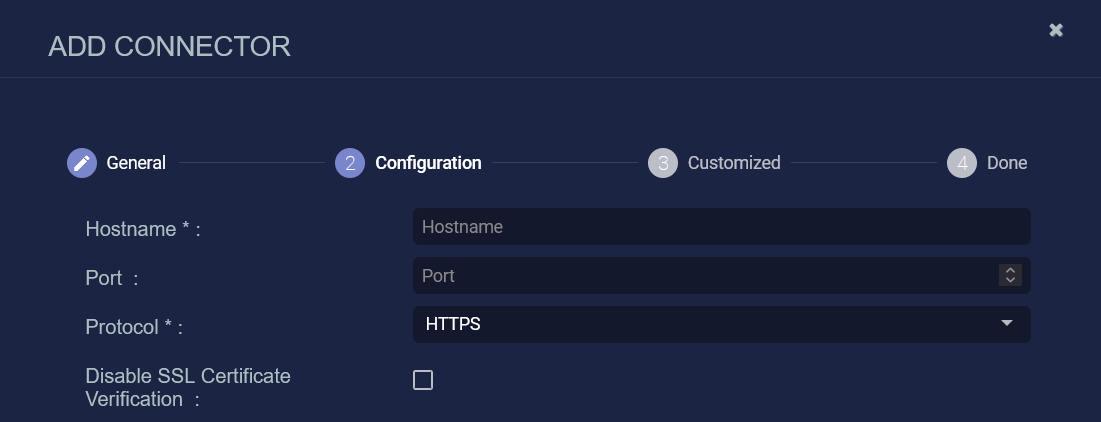Click the pencil icon for General step
This screenshot has height=422, width=1101.
pos(81,163)
